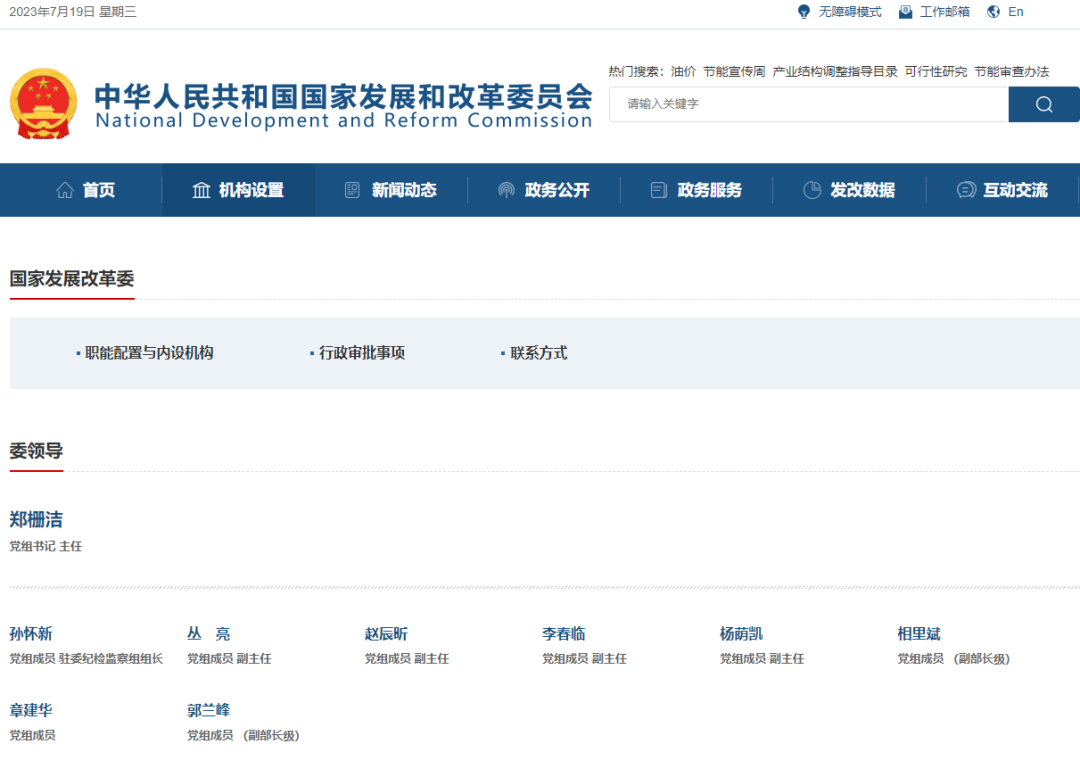Click the hot search term 节能审查办法
1080x769 pixels.
[1011, 72]
